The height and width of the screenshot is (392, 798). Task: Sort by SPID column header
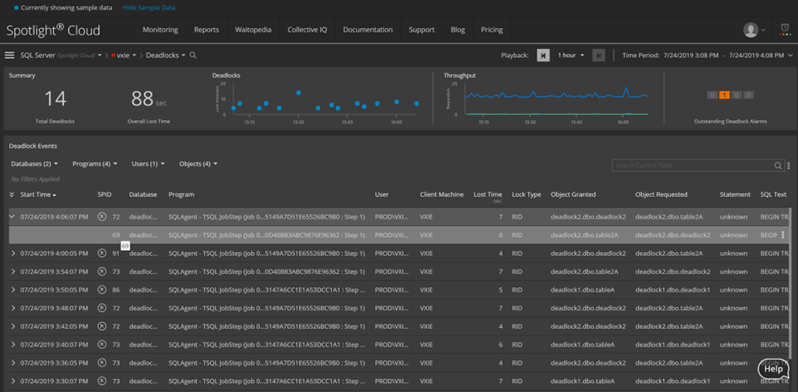click(x=104, y=194)
